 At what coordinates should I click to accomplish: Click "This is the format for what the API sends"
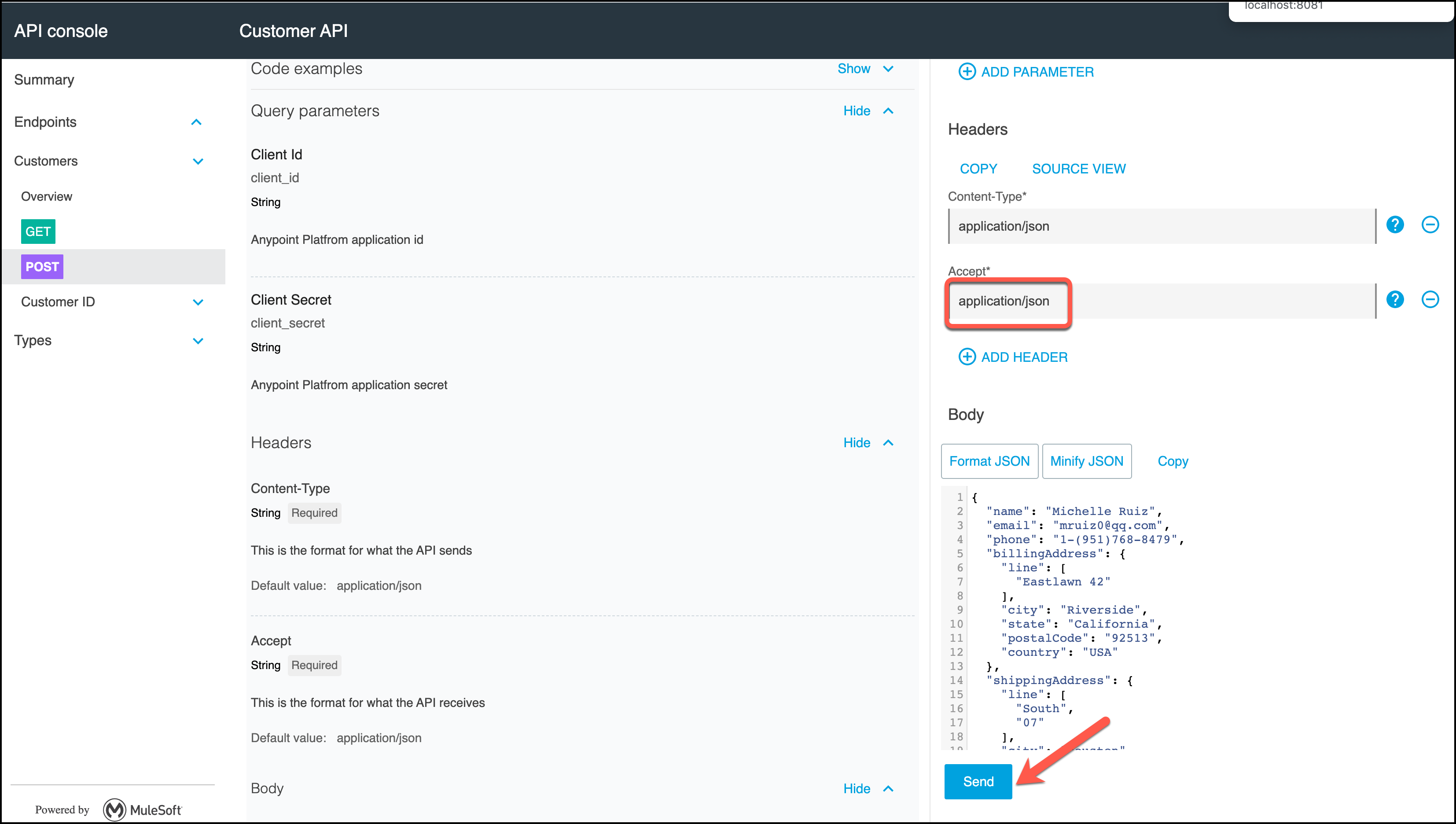coord(361,550)
